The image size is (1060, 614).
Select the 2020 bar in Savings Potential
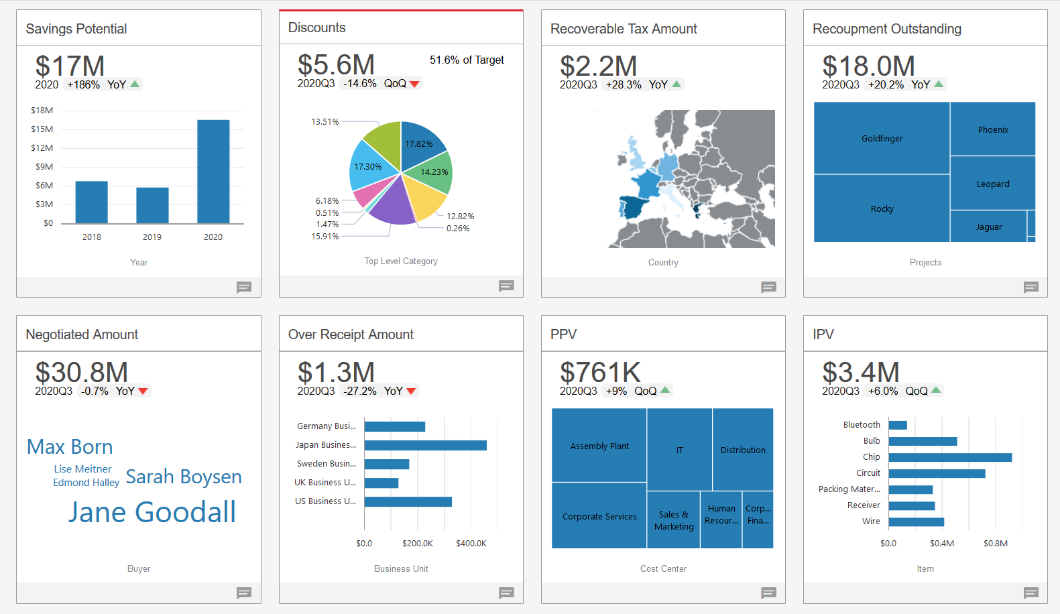213,172
